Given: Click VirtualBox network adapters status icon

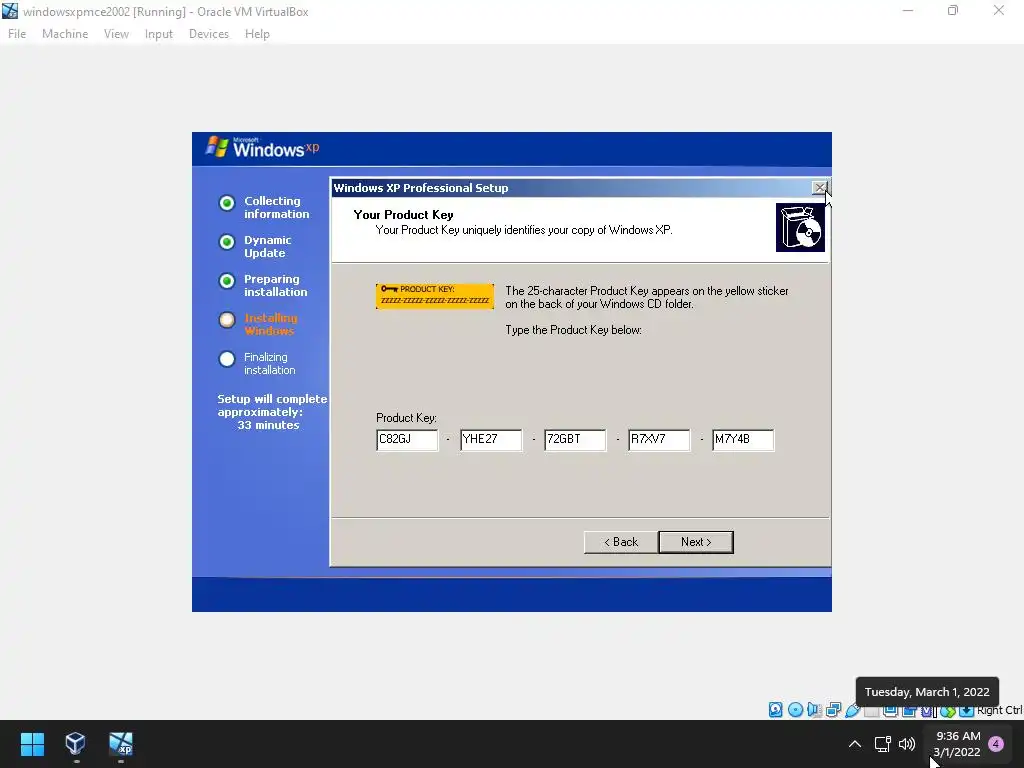Looking at the screenshot, I should tap(833, 710).
